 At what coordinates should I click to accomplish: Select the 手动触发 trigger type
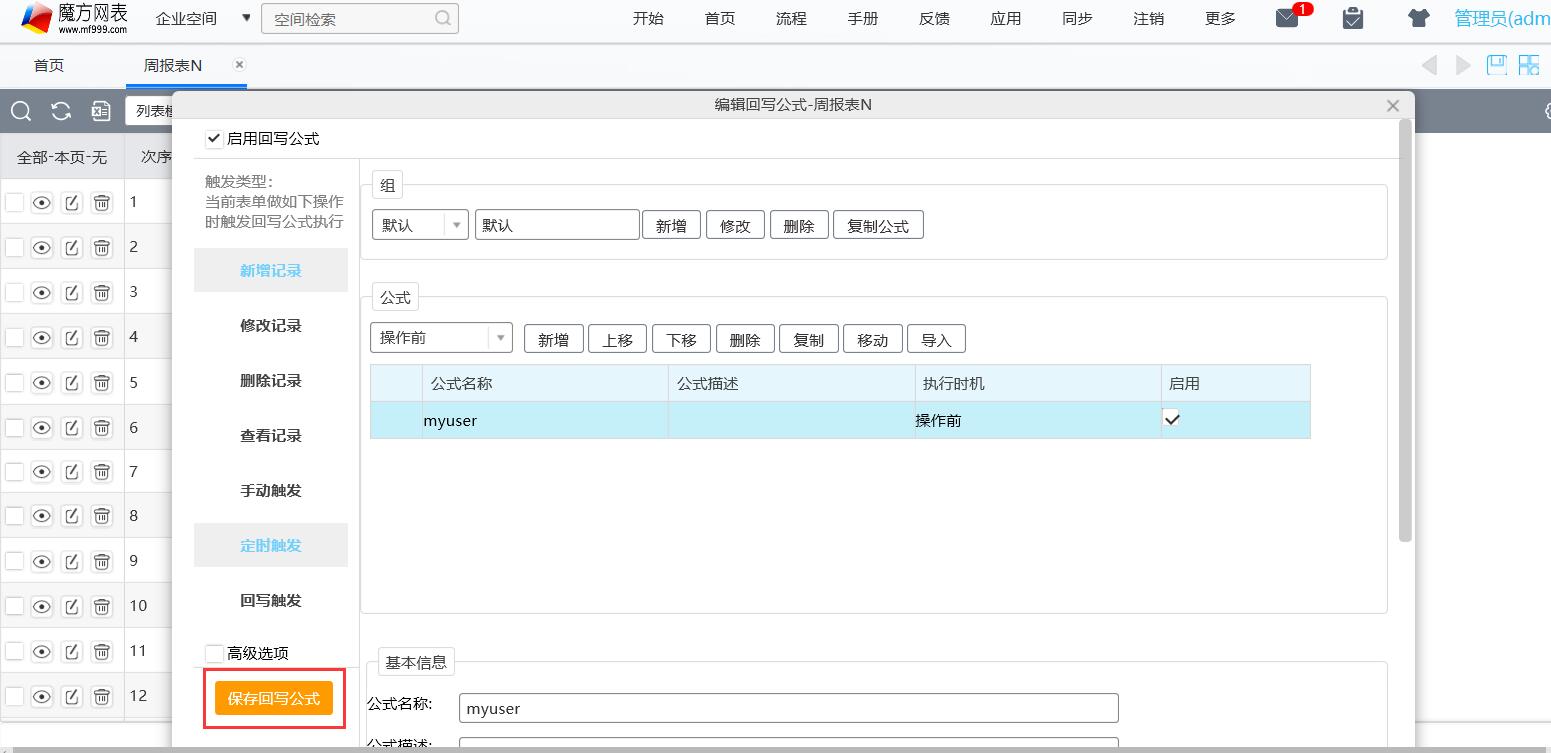click(x=271, y=491)
